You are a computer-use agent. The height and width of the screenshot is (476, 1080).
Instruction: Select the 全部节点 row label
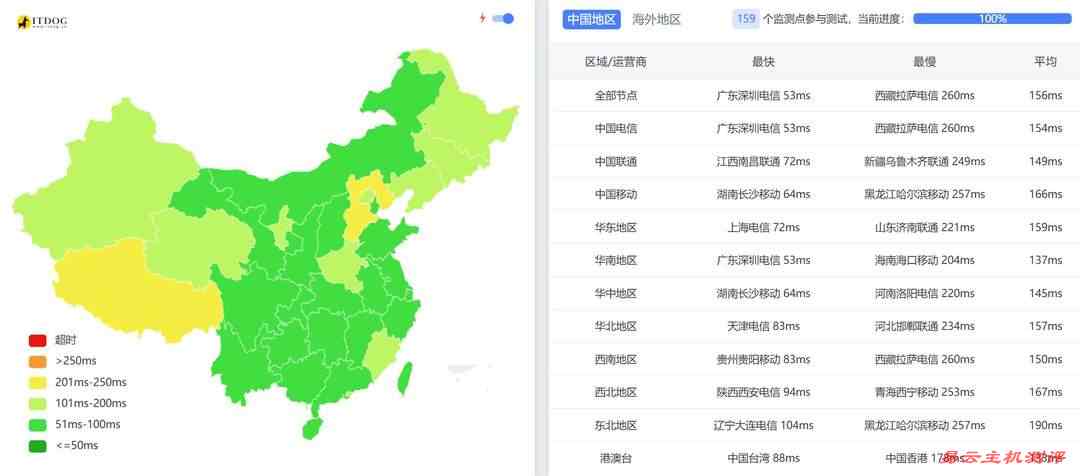(x=616, y=96)
